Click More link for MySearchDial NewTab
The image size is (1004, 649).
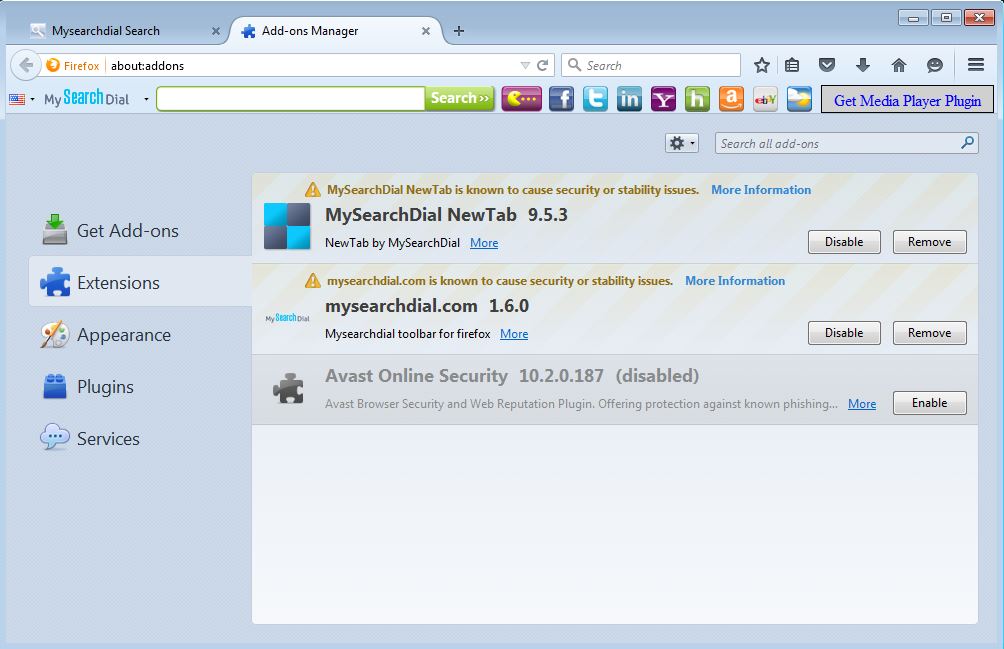[484, 243]
